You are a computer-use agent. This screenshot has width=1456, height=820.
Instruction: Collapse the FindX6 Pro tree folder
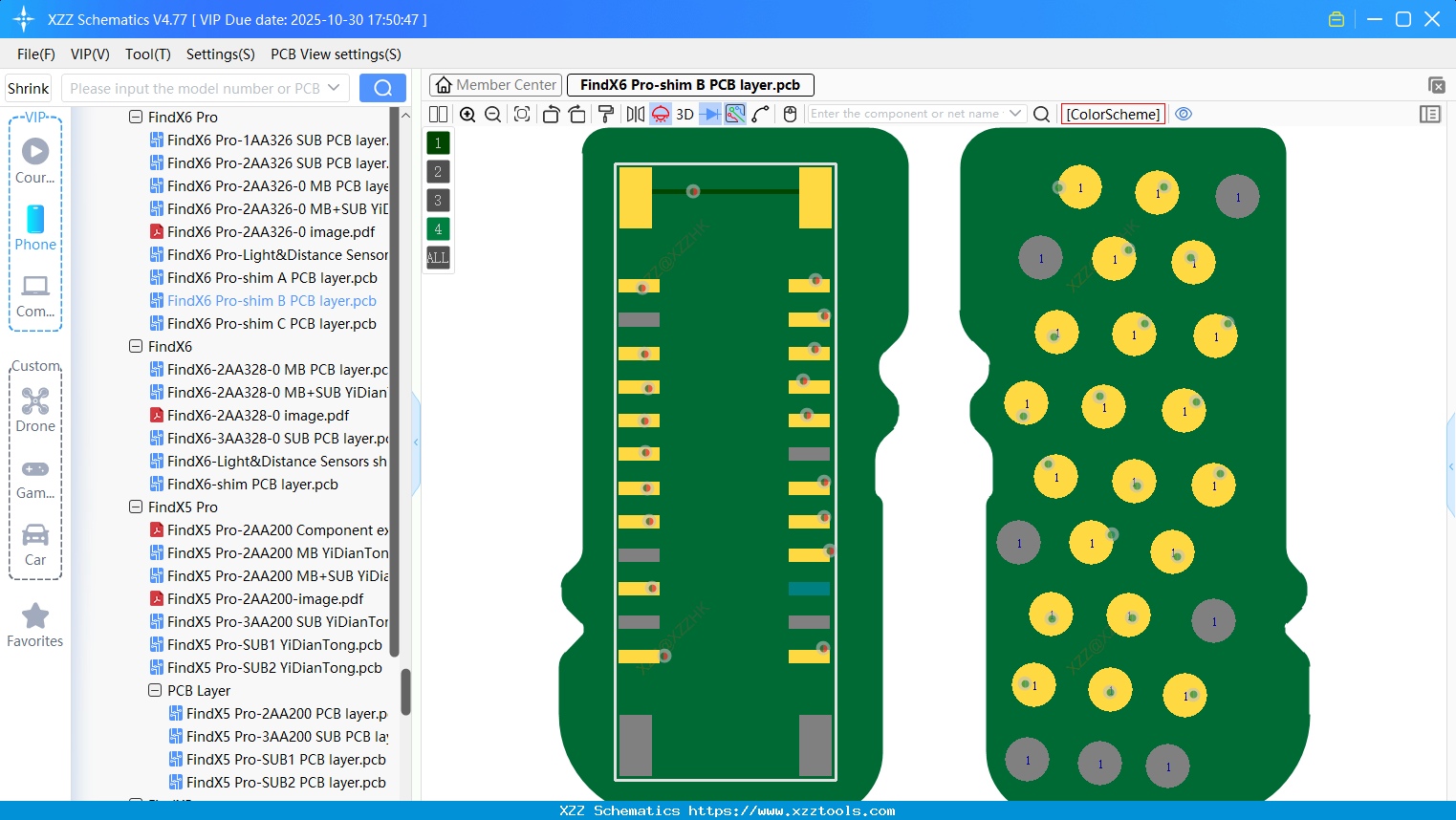[136, 117]
